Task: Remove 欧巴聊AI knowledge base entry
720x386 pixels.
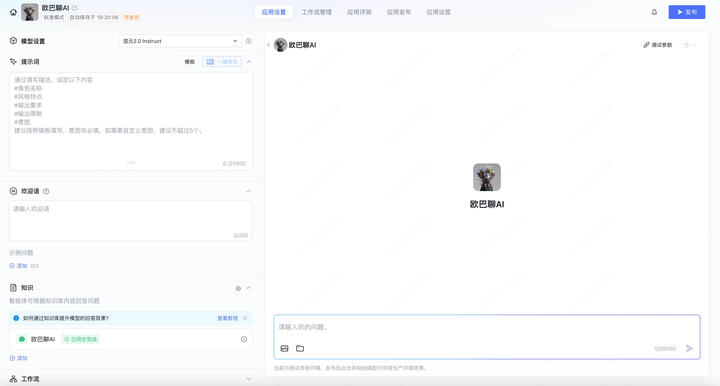Action: tap(244, 339)
